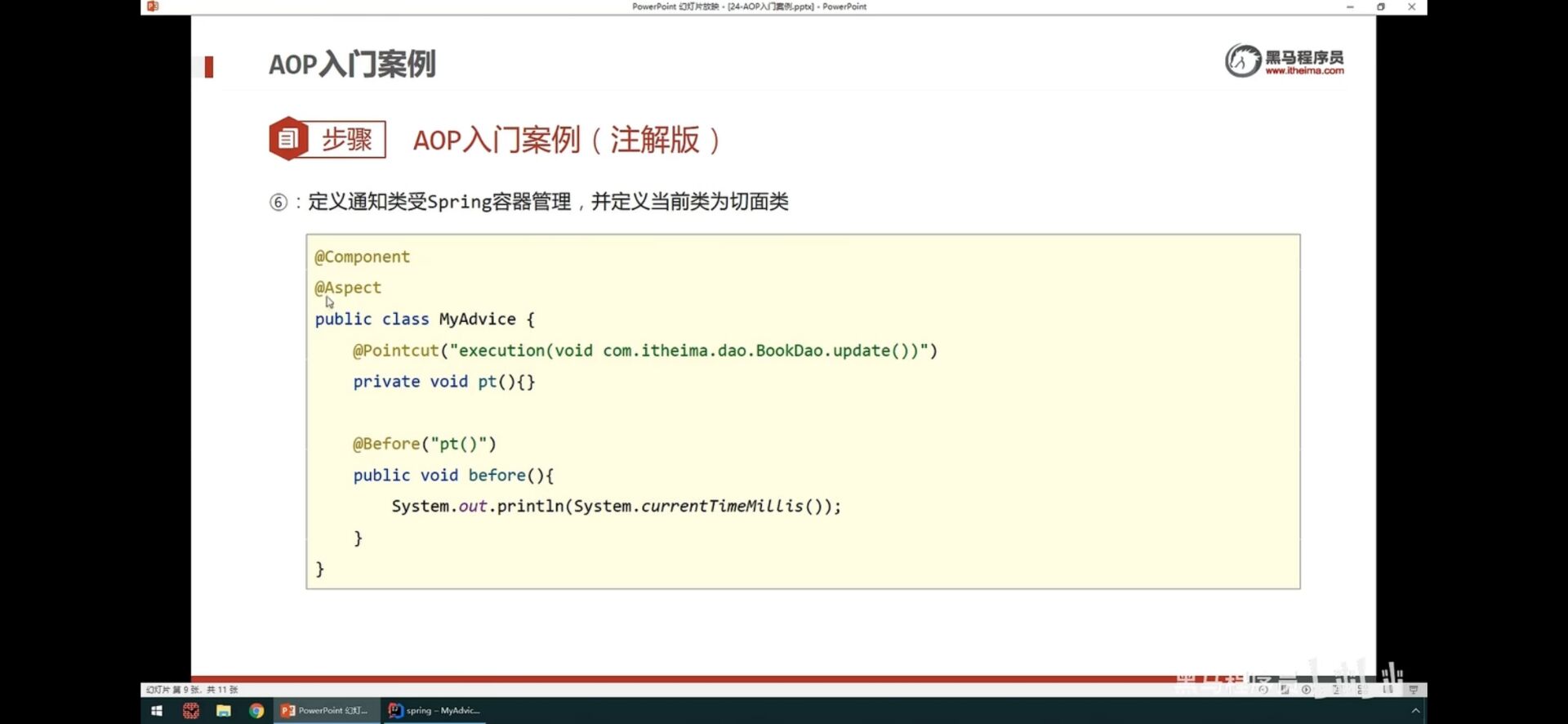
Task: Show hidden system tray icons
Action: click(1415, 711)
